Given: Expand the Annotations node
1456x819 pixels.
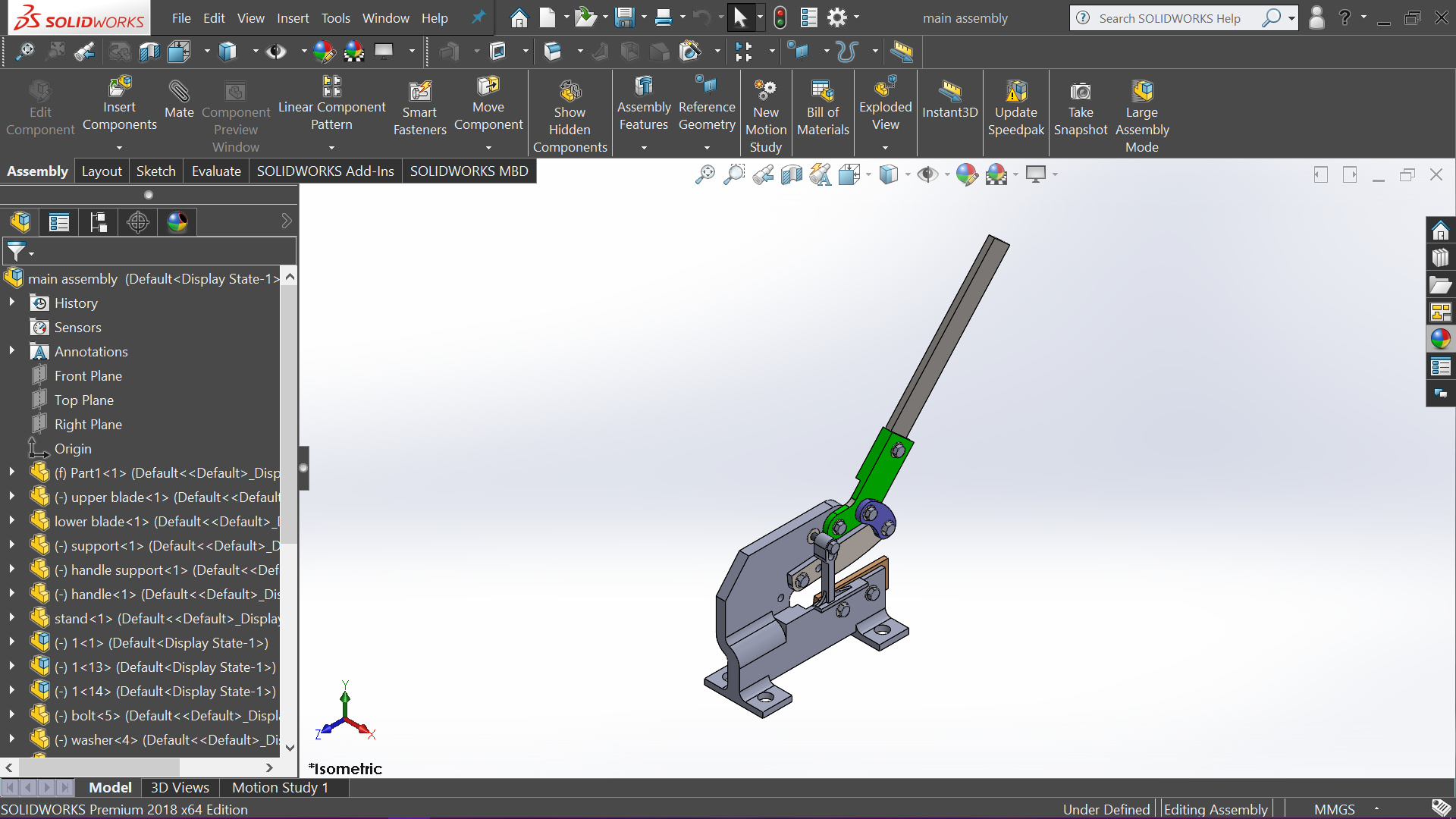Looking at the screenshot, I should pos(11,350).
